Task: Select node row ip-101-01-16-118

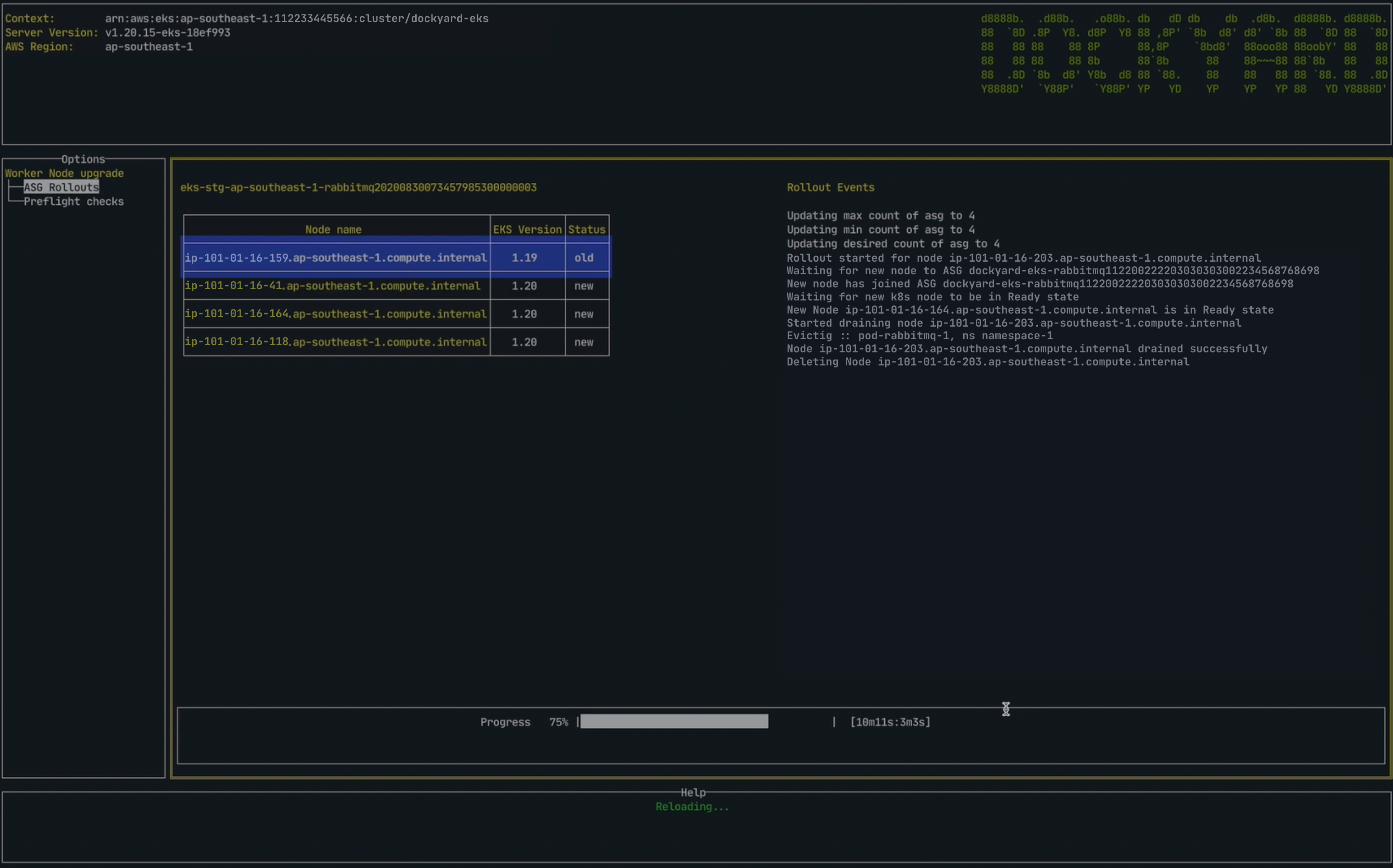Action: [x=335, y=342]
